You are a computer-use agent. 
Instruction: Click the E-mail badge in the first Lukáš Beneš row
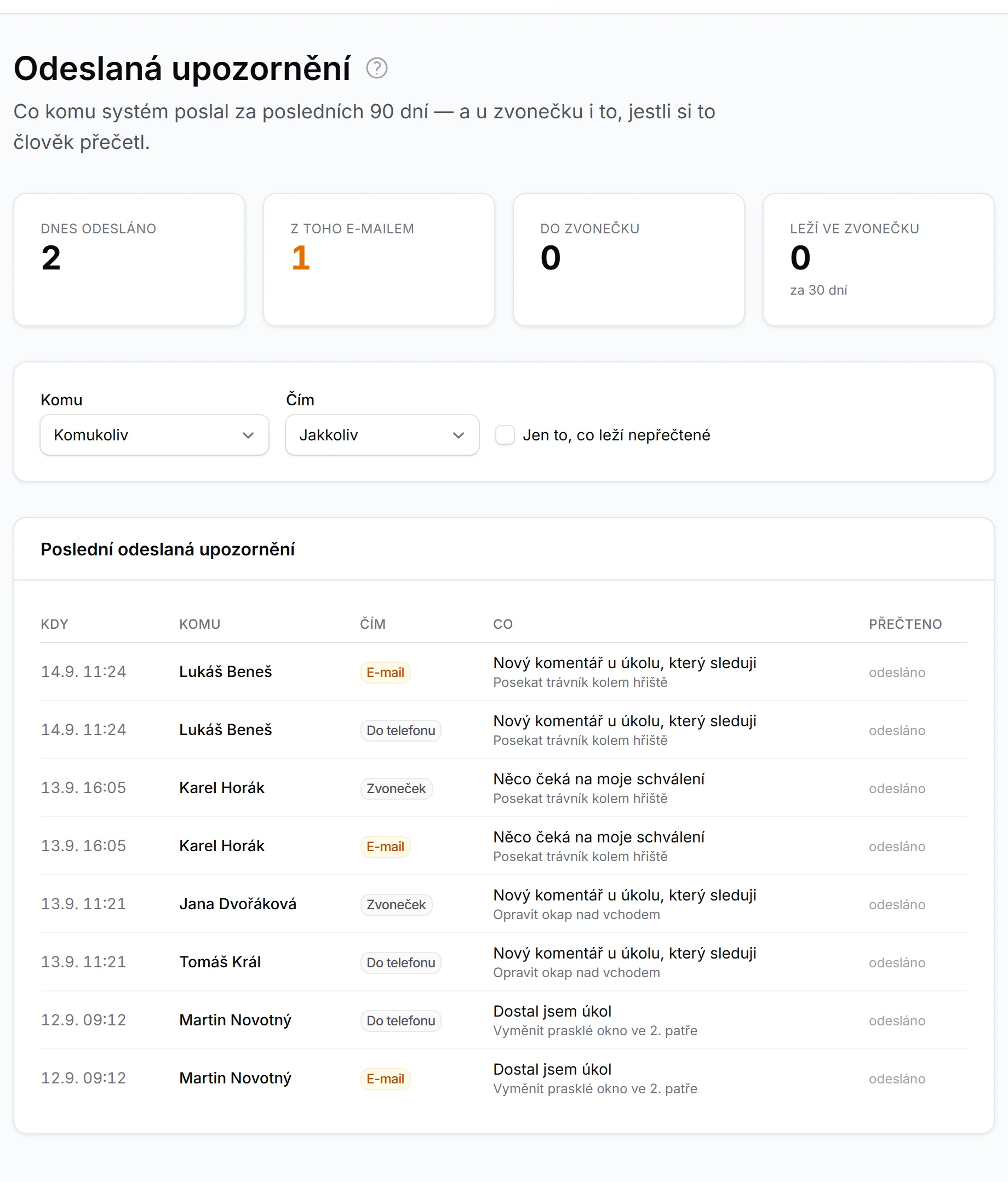pyautogui.click(x=385, y=673)
